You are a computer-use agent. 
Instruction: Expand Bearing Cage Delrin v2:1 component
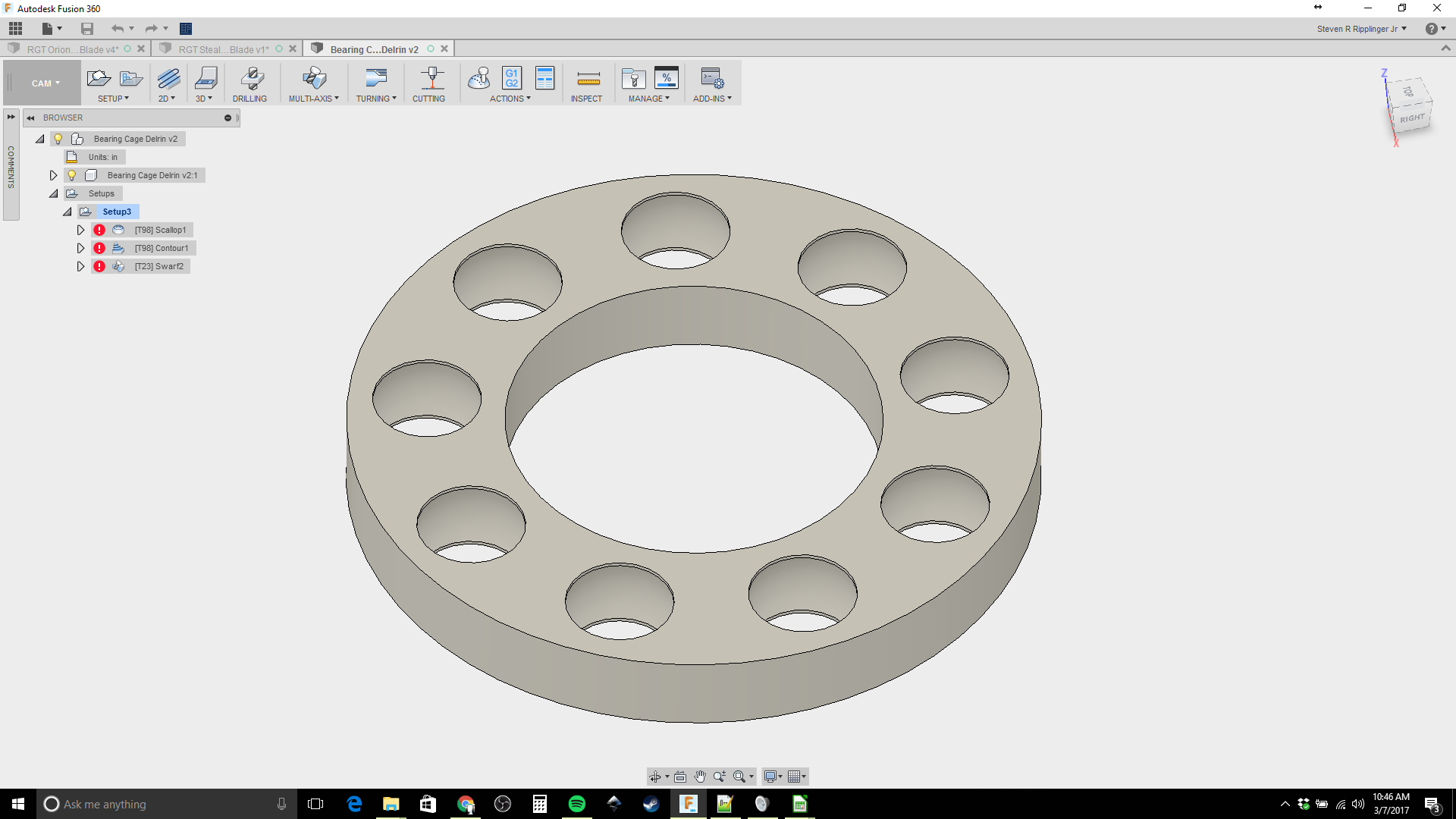pyautogui.click(x=53, y=175)
